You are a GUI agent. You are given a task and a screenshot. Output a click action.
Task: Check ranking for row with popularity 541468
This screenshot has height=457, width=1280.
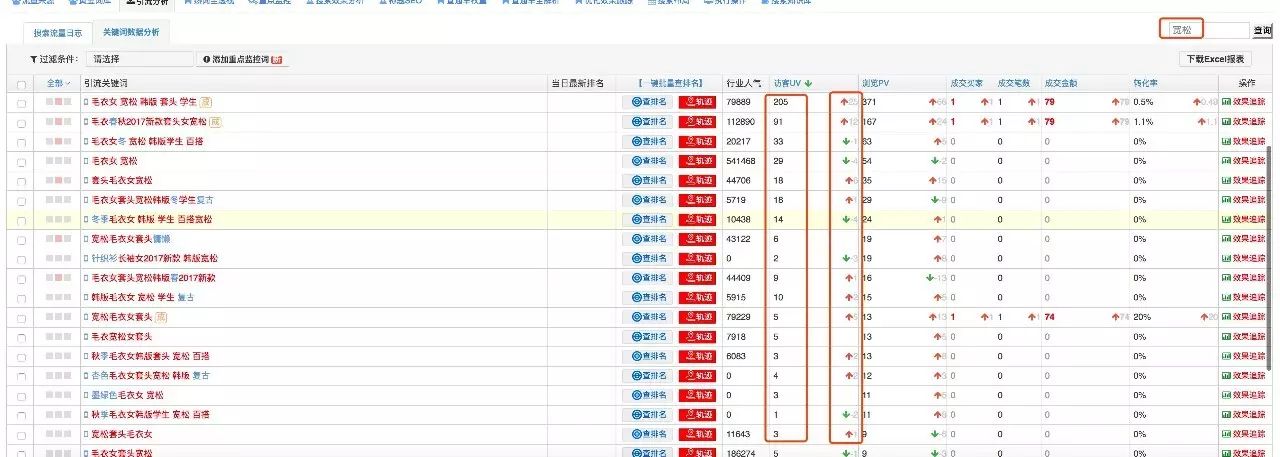pos(645,160)
